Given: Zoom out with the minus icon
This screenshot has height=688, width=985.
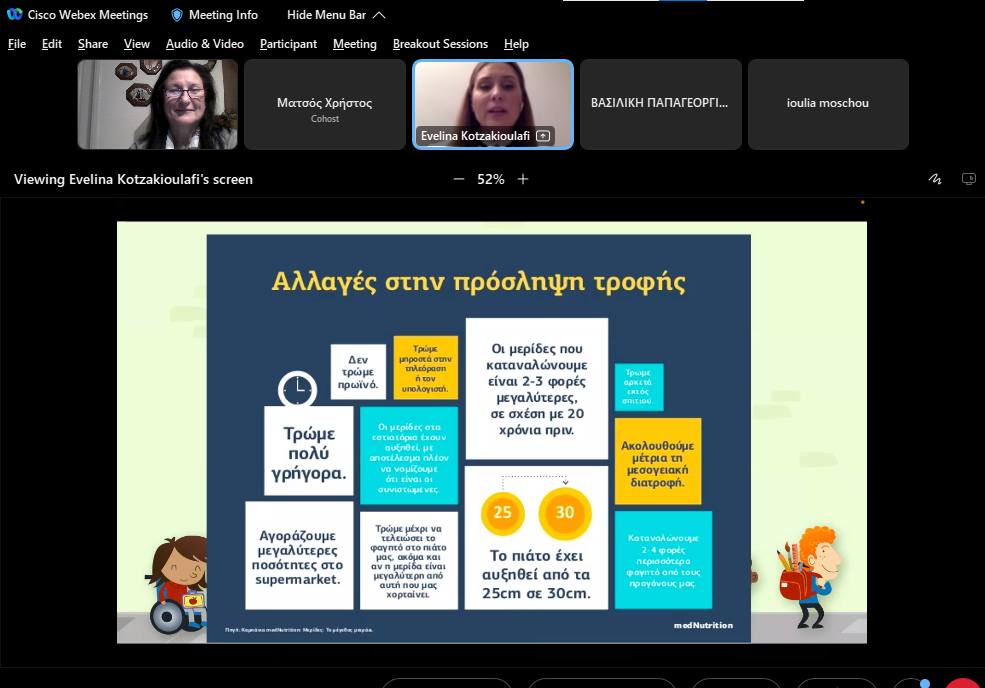Looking at the screenshot, I should [459, 179].
